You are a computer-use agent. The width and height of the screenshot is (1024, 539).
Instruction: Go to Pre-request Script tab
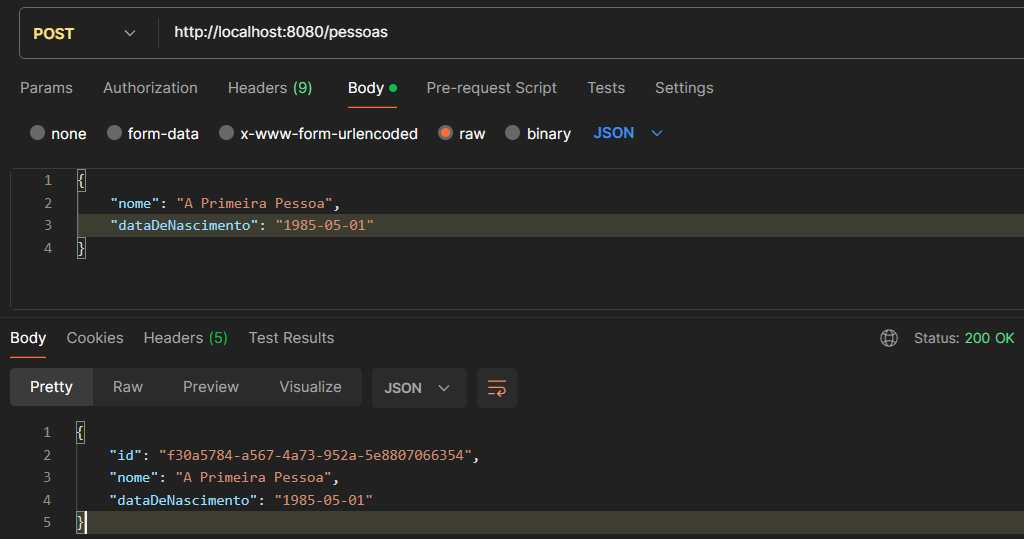point(491,88)
